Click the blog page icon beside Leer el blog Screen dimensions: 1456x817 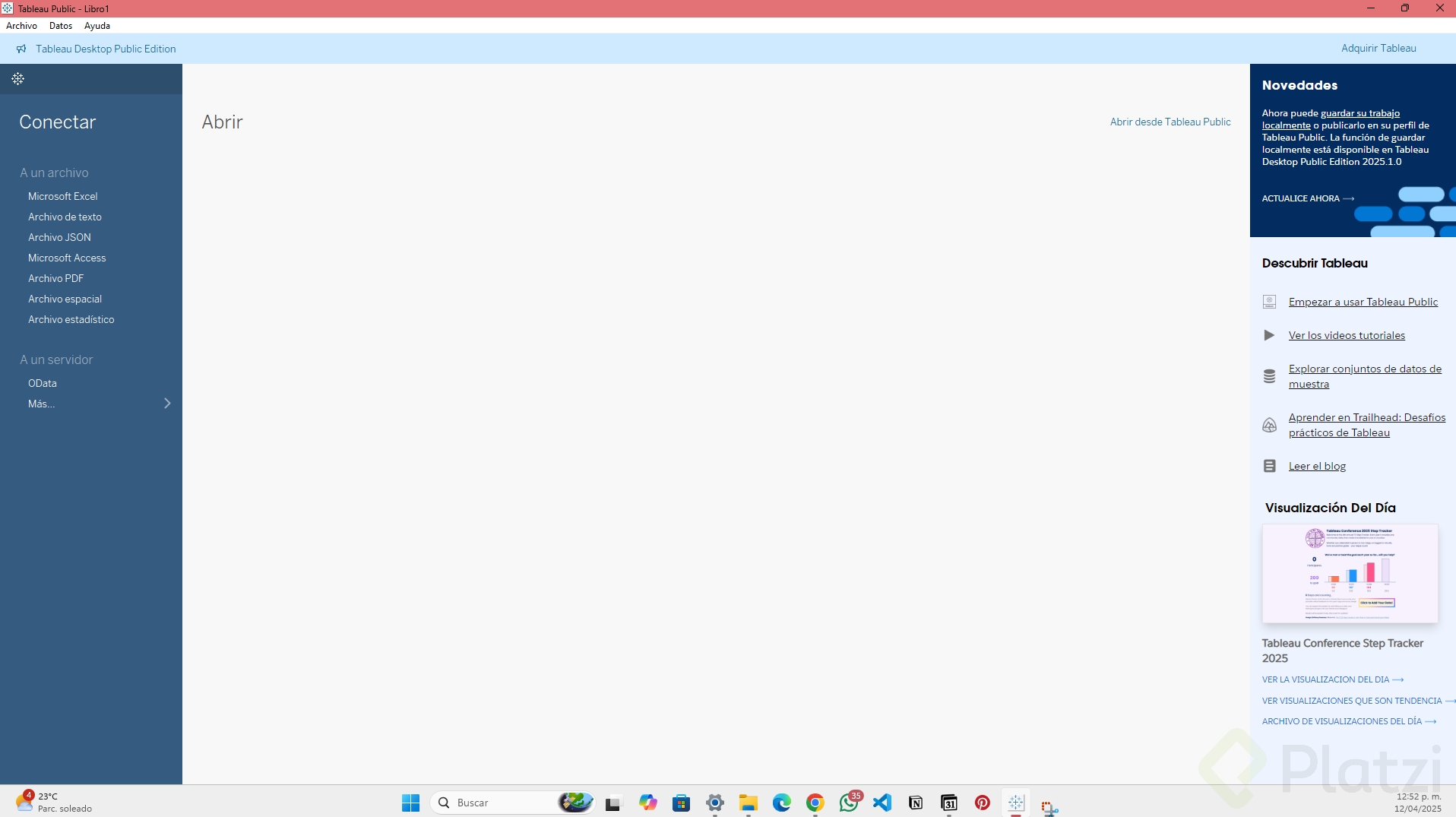[x=1269, y=466]
